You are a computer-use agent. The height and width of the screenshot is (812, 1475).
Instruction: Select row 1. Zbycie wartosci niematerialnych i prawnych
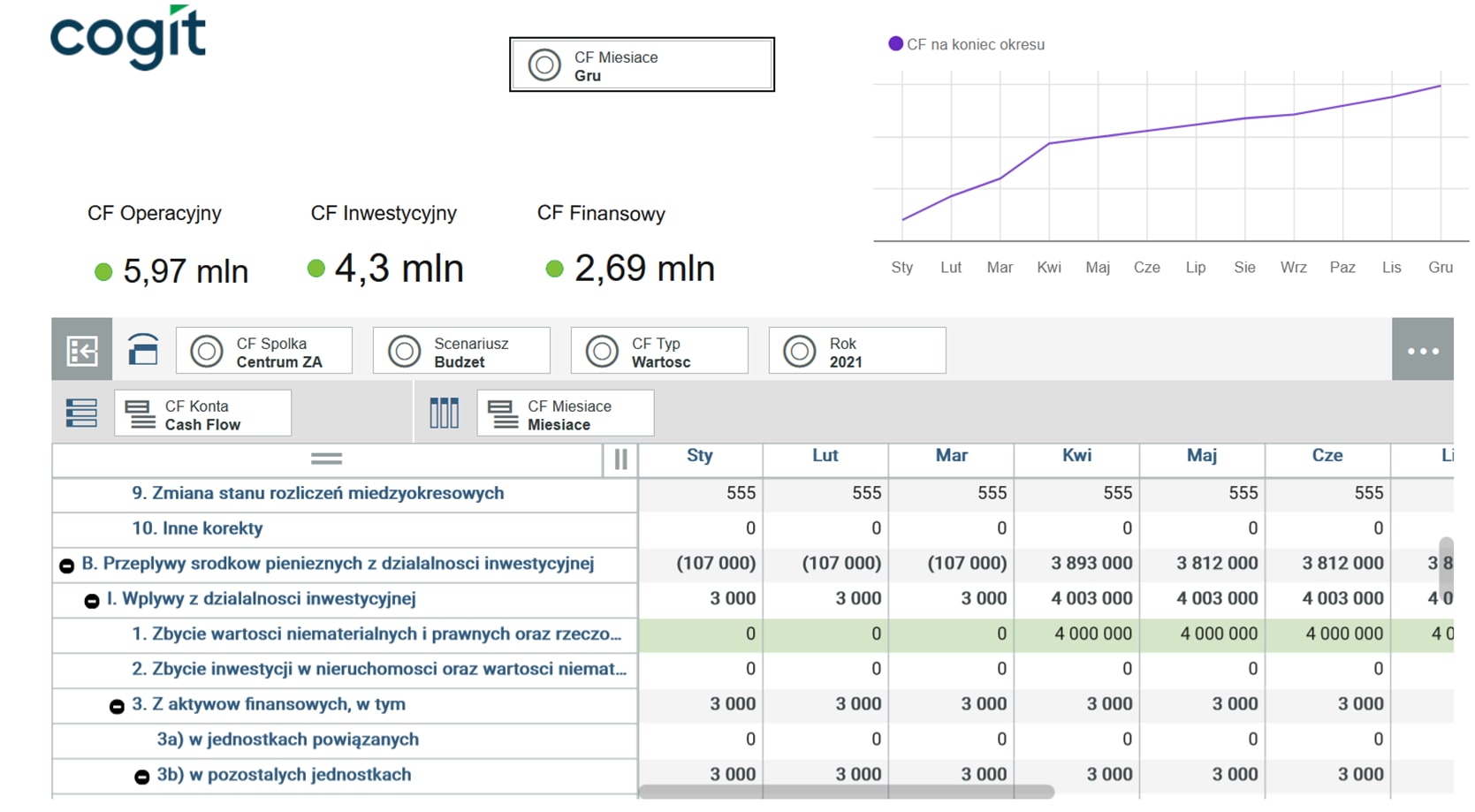pyautogui.click(x=345, y=634)
